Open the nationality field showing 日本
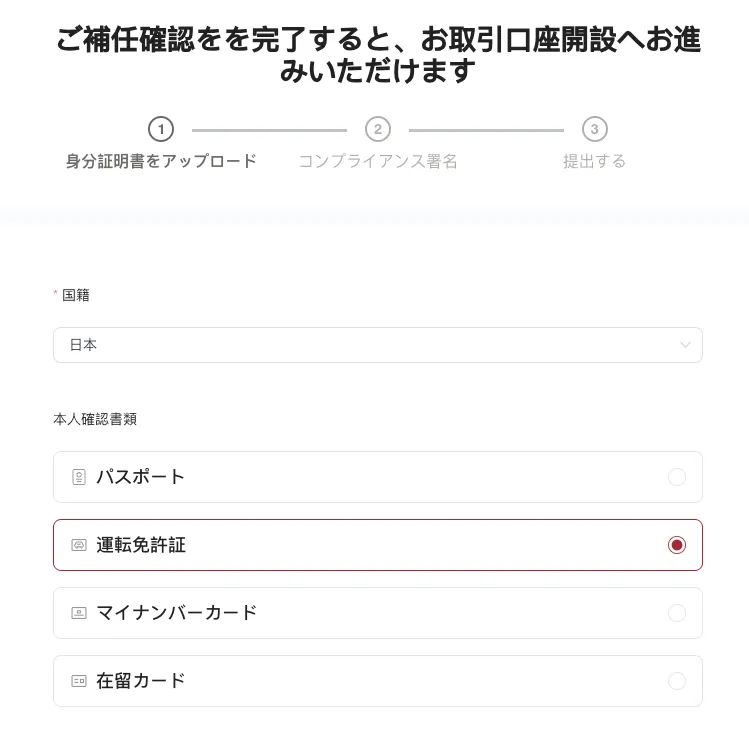 [x=370, y=345]
